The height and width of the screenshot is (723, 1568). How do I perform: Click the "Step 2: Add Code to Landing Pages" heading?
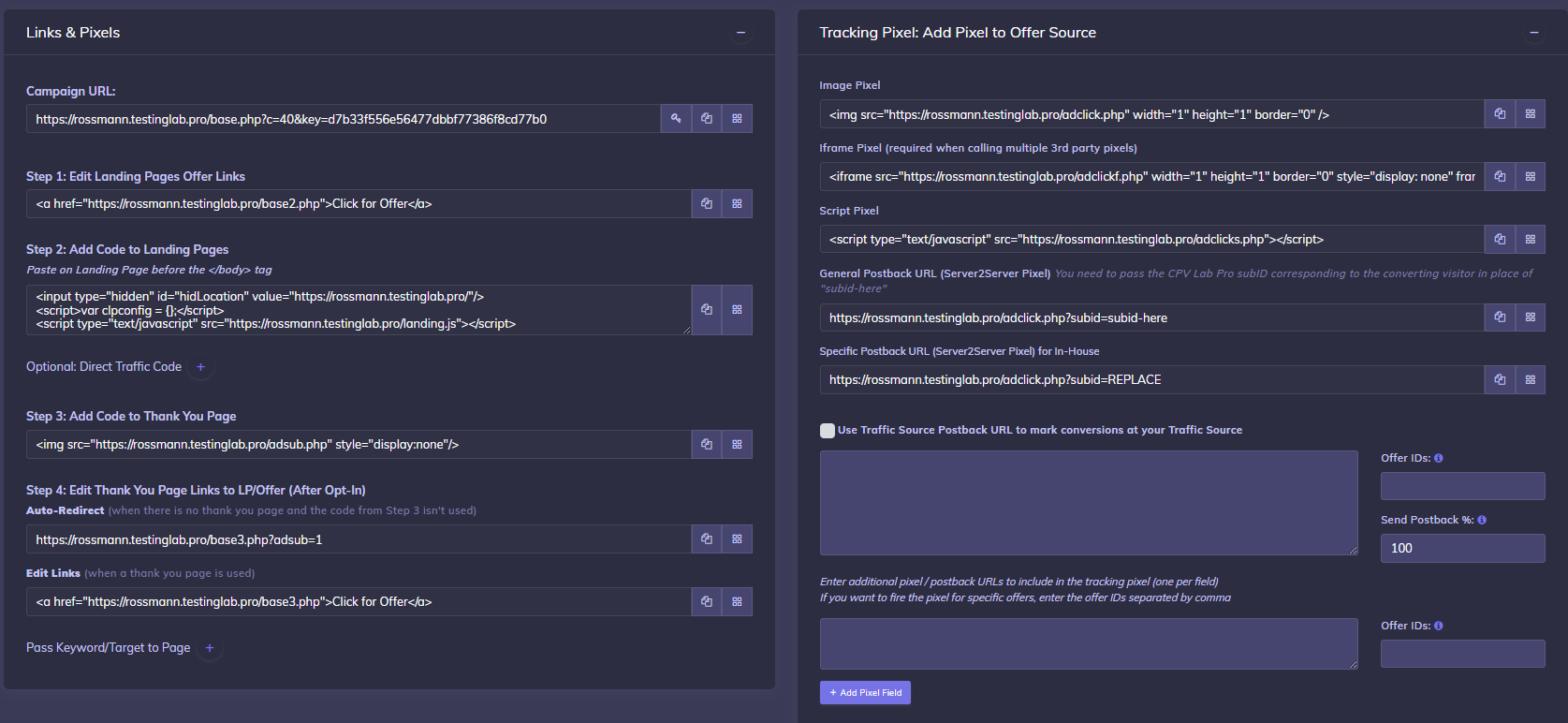[x=127, y=250]
